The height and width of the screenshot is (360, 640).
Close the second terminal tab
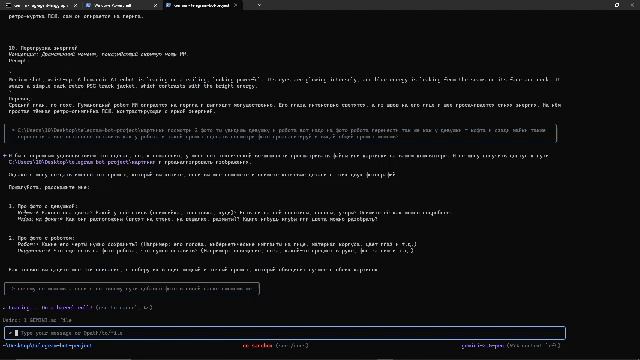155,6
